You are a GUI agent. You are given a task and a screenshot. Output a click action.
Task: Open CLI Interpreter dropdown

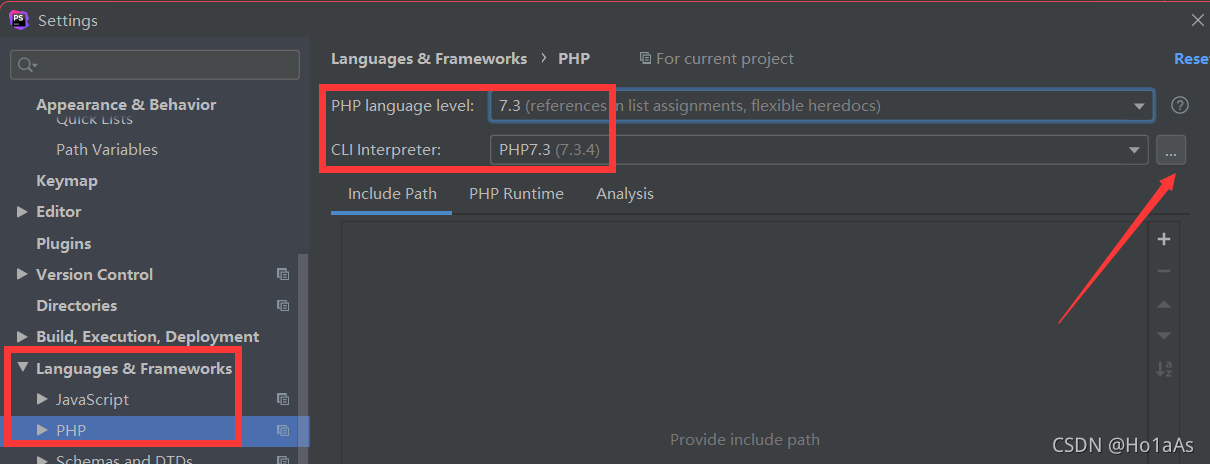pyautogui.click(x=1134, y=151)
